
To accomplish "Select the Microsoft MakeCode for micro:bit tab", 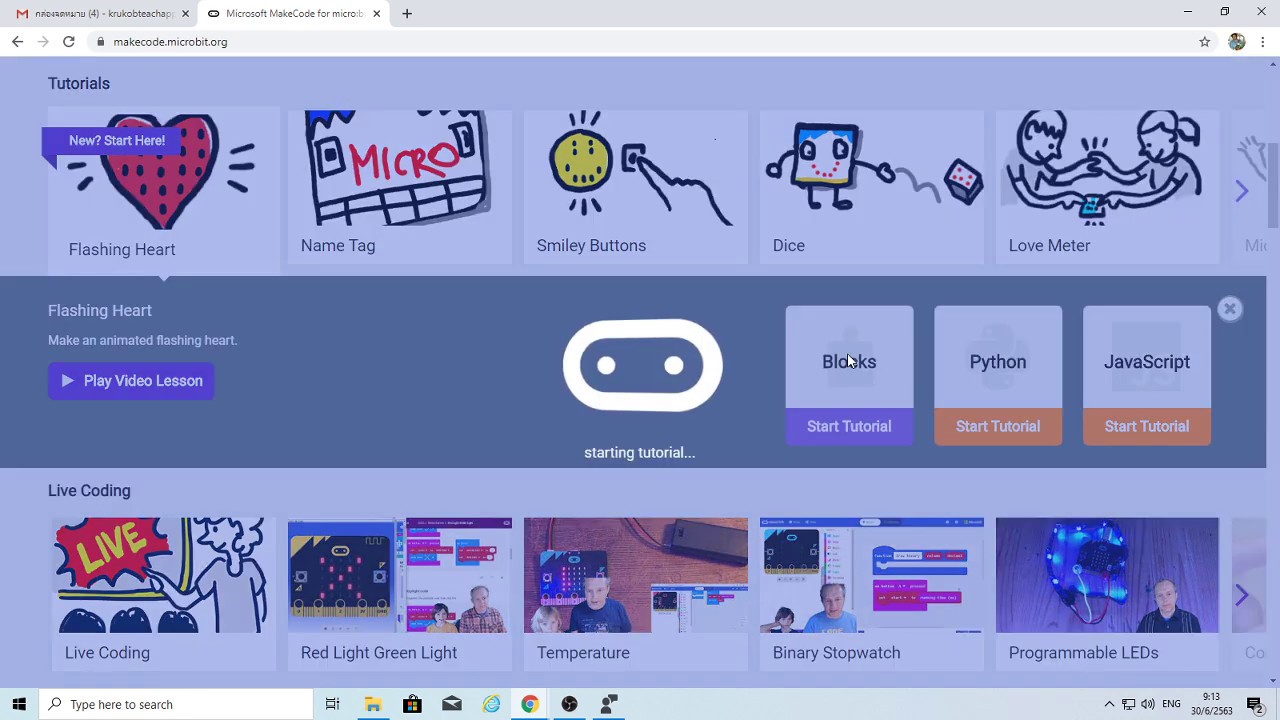I will (290, 14).
